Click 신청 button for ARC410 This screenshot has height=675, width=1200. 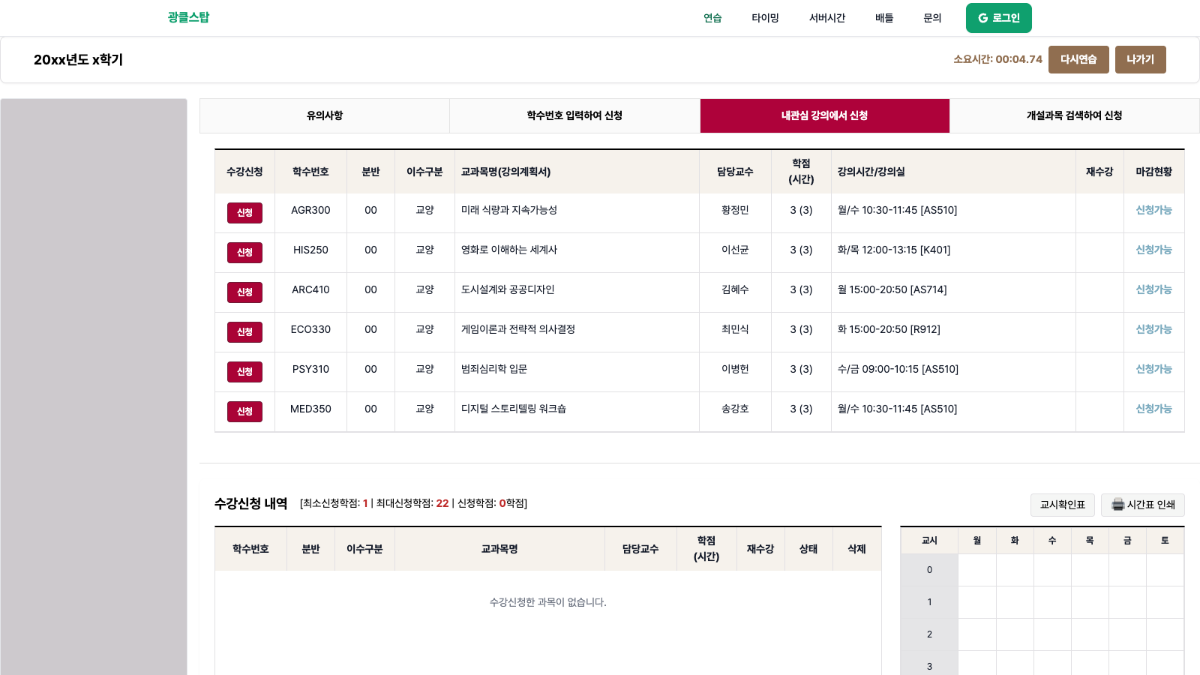tap(244, 292)
